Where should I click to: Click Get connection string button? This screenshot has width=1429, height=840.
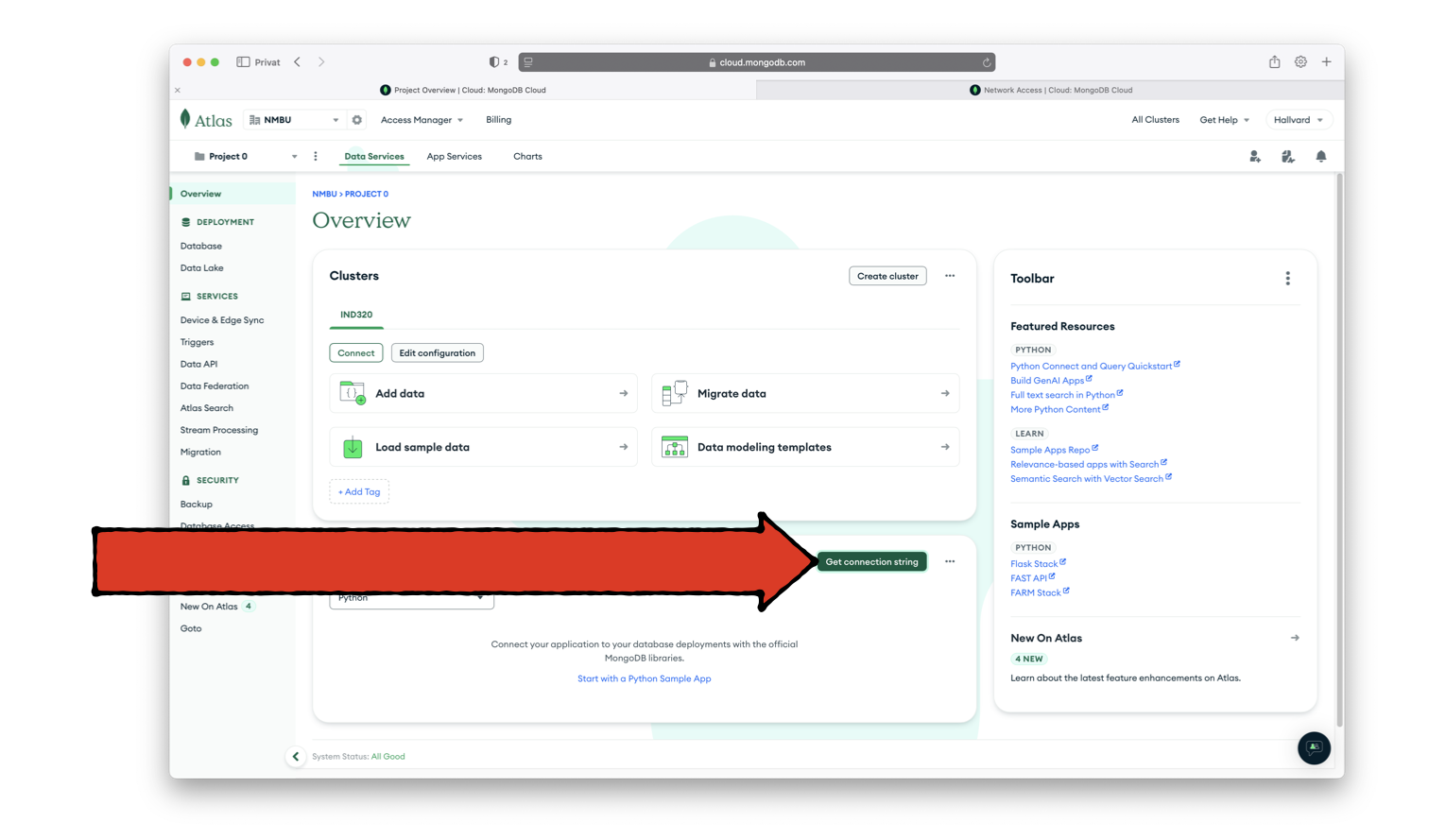[x=872, y=561]
